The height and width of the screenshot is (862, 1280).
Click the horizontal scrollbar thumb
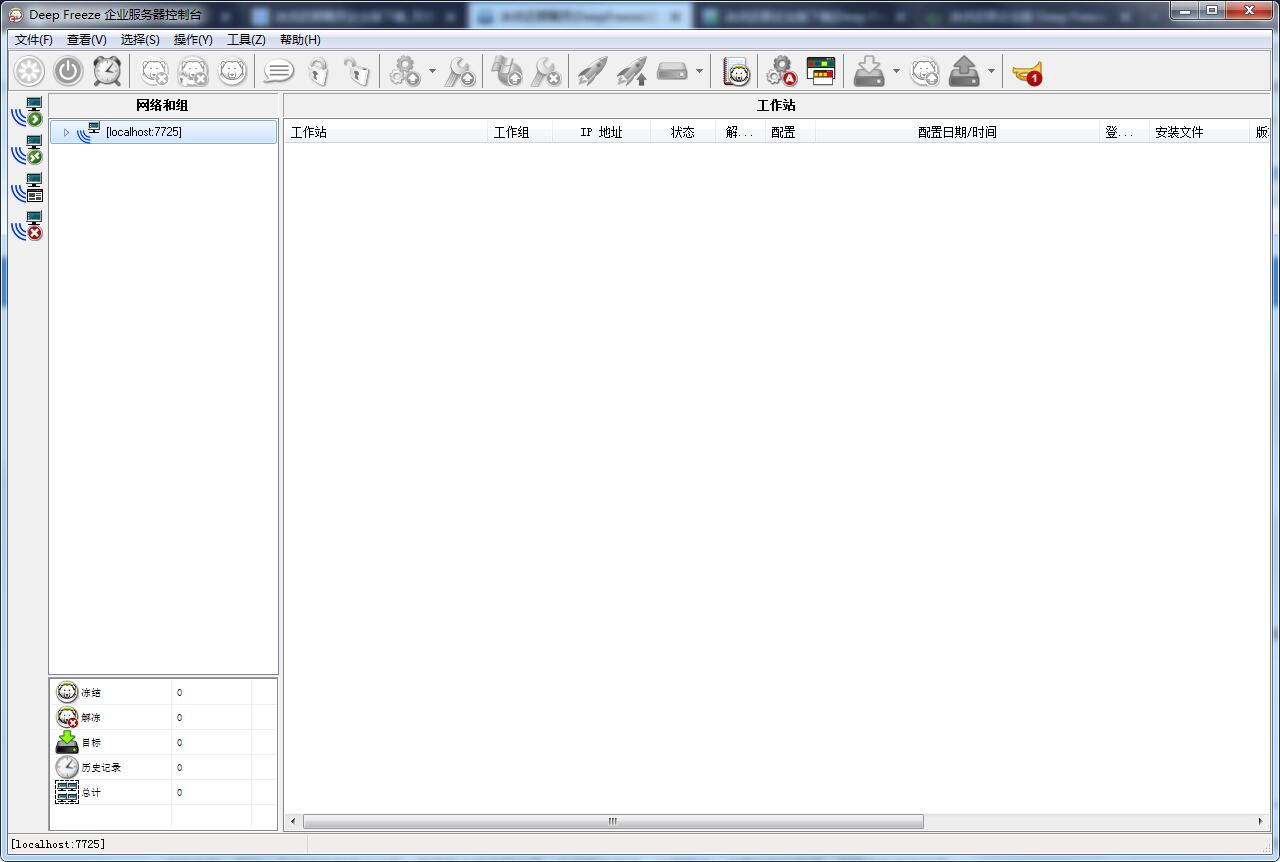coord(613,821)
